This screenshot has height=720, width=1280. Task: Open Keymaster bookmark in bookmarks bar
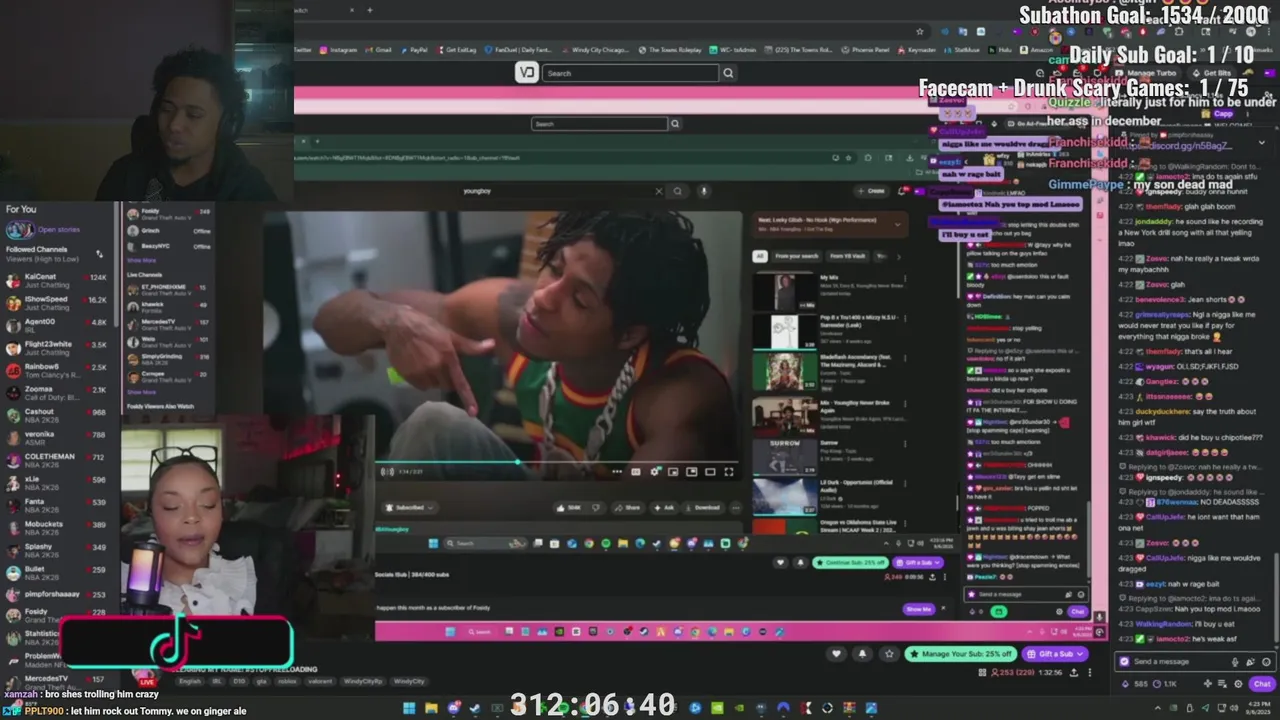[918, 49]
